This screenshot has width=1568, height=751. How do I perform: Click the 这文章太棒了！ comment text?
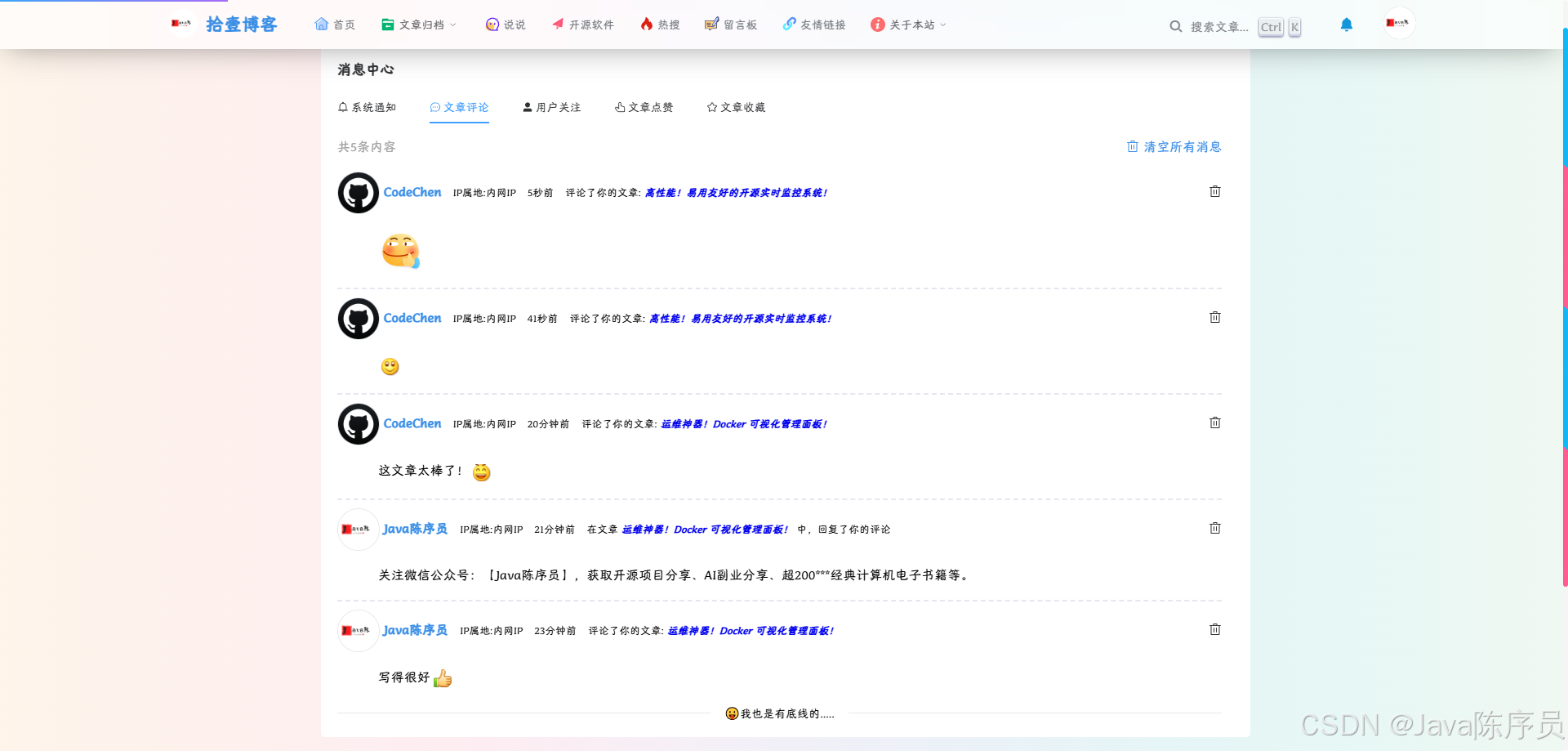420,471
